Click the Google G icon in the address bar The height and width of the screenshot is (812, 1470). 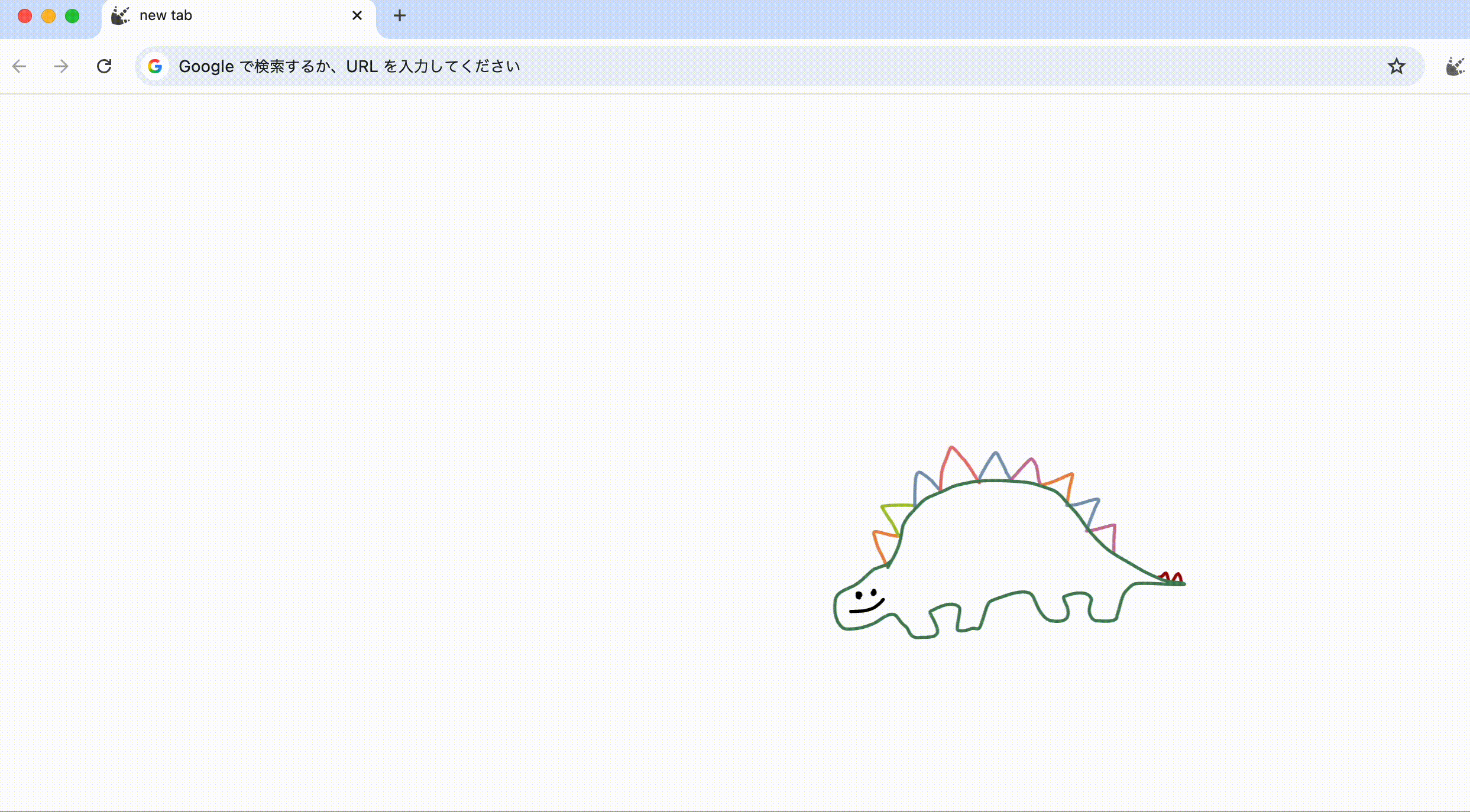[x=156, y=66]
